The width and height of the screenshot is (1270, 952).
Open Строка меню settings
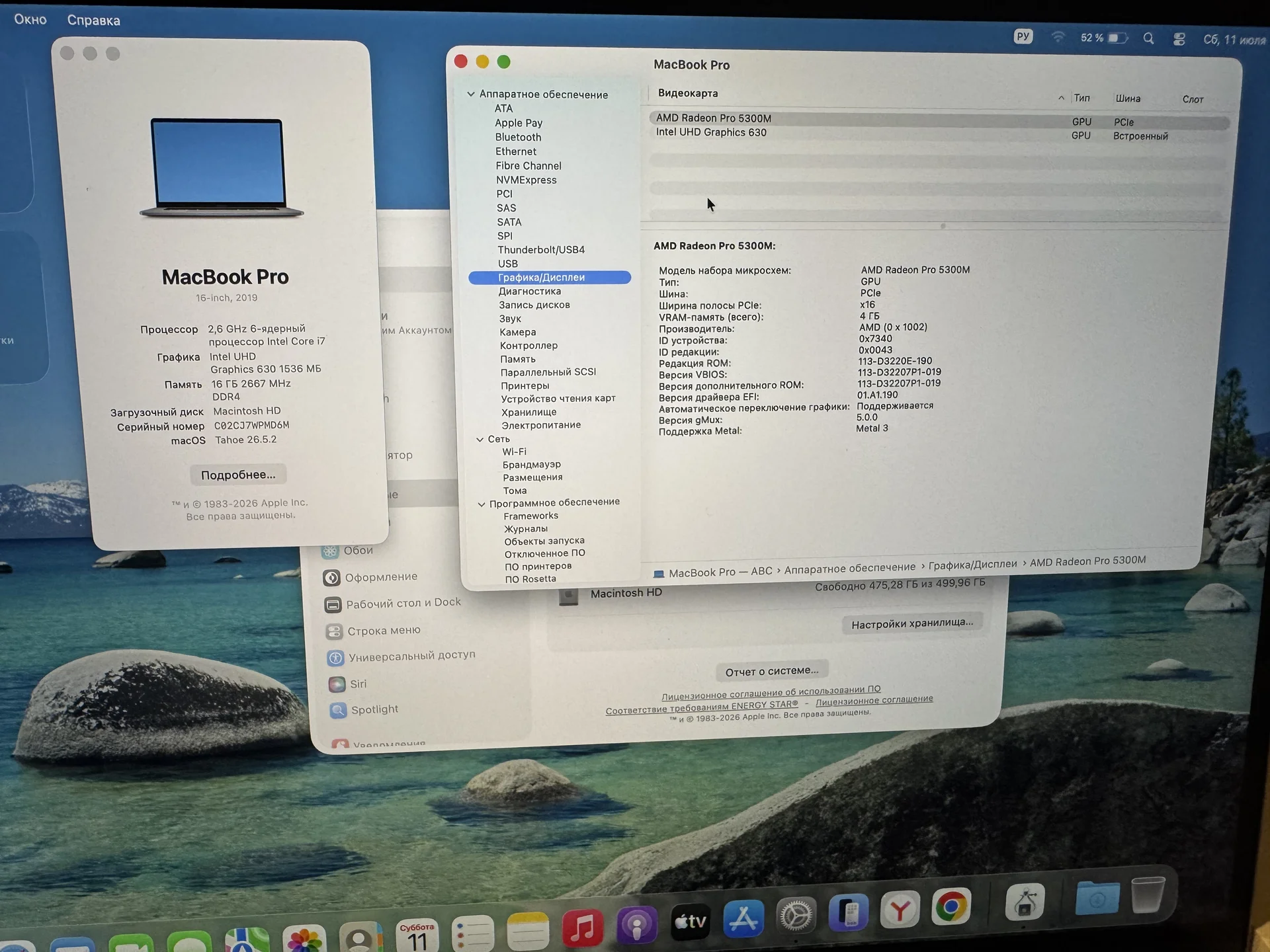point(374,631)
